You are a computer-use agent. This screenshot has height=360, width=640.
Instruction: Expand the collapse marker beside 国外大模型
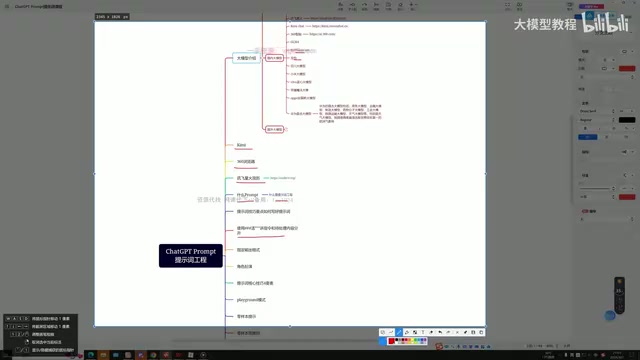[x=286, y=129]
